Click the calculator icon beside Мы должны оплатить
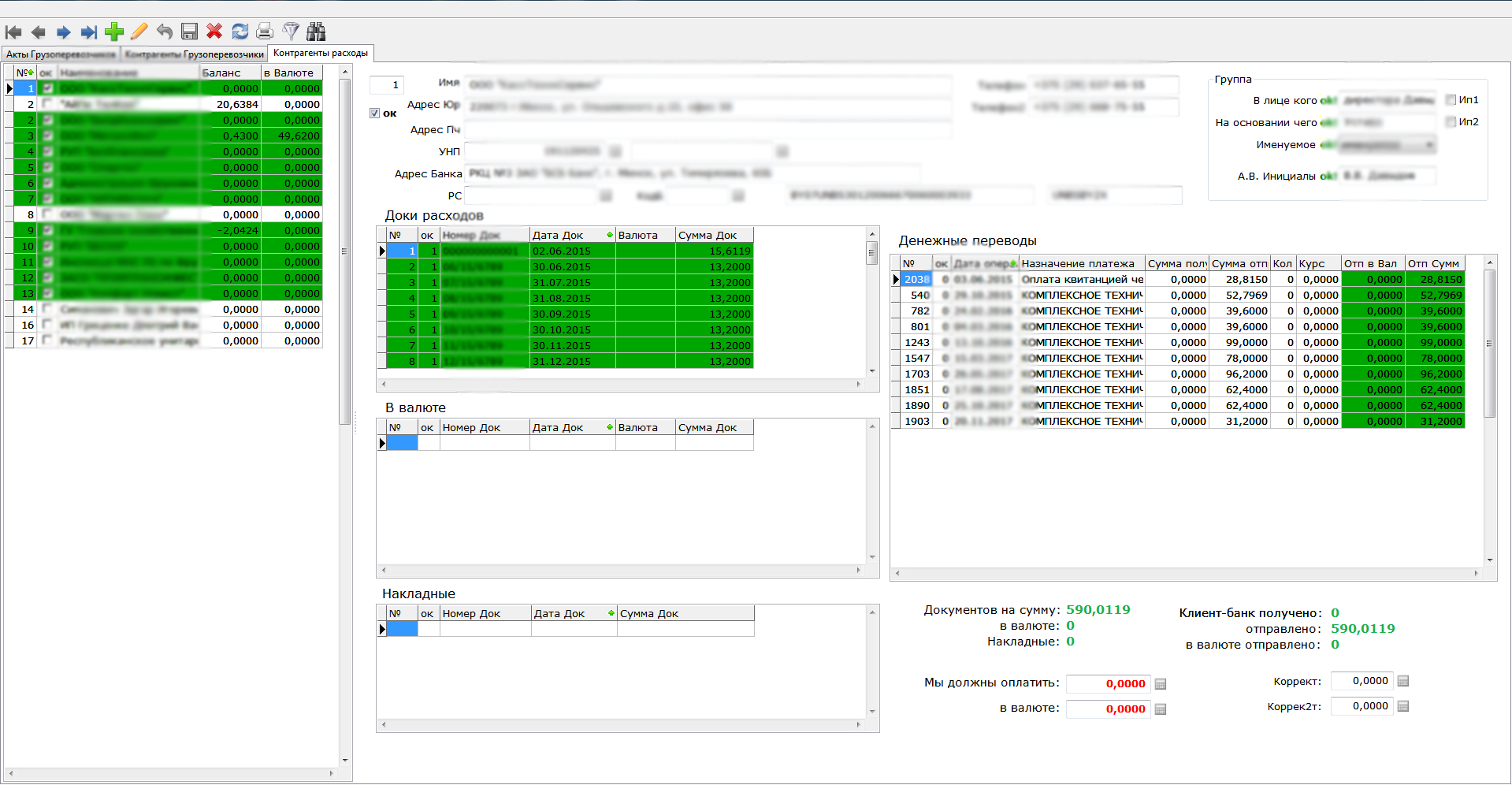Screen dimensions: 1512x785 (1161, 684)
